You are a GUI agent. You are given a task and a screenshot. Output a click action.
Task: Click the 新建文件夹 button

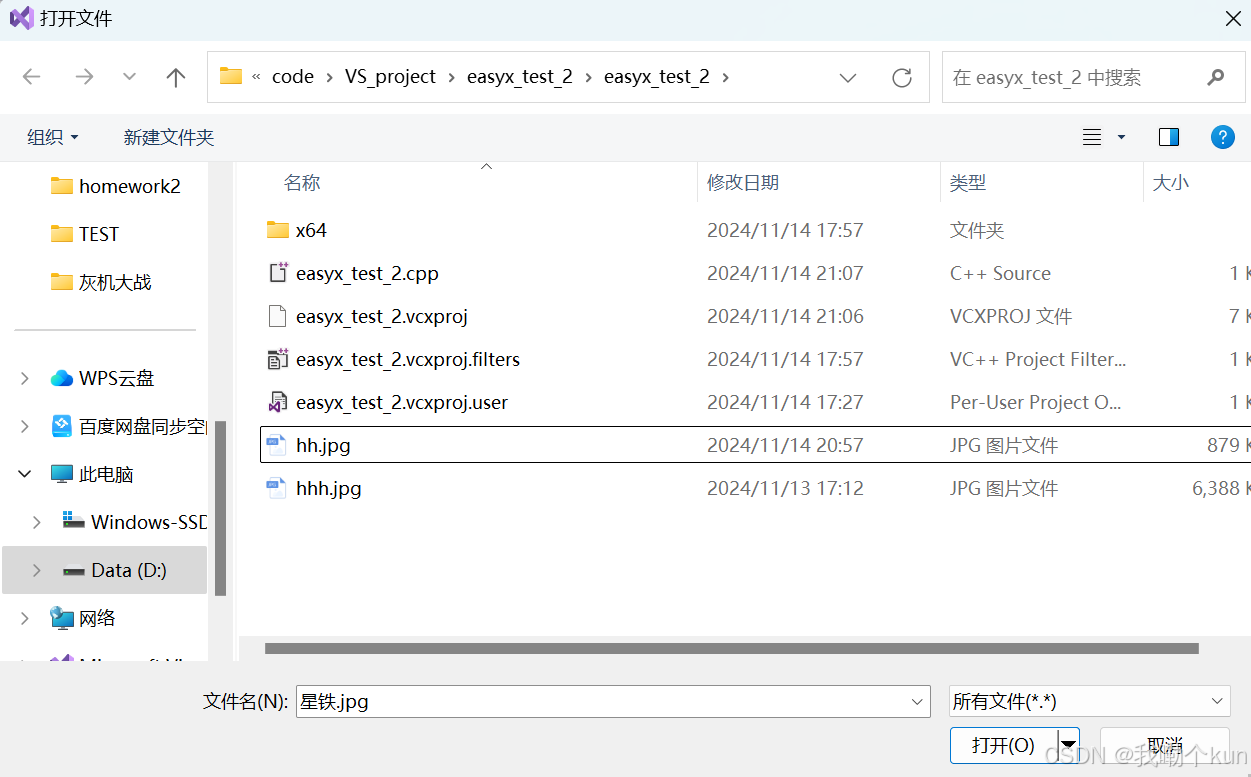[168, 137]
